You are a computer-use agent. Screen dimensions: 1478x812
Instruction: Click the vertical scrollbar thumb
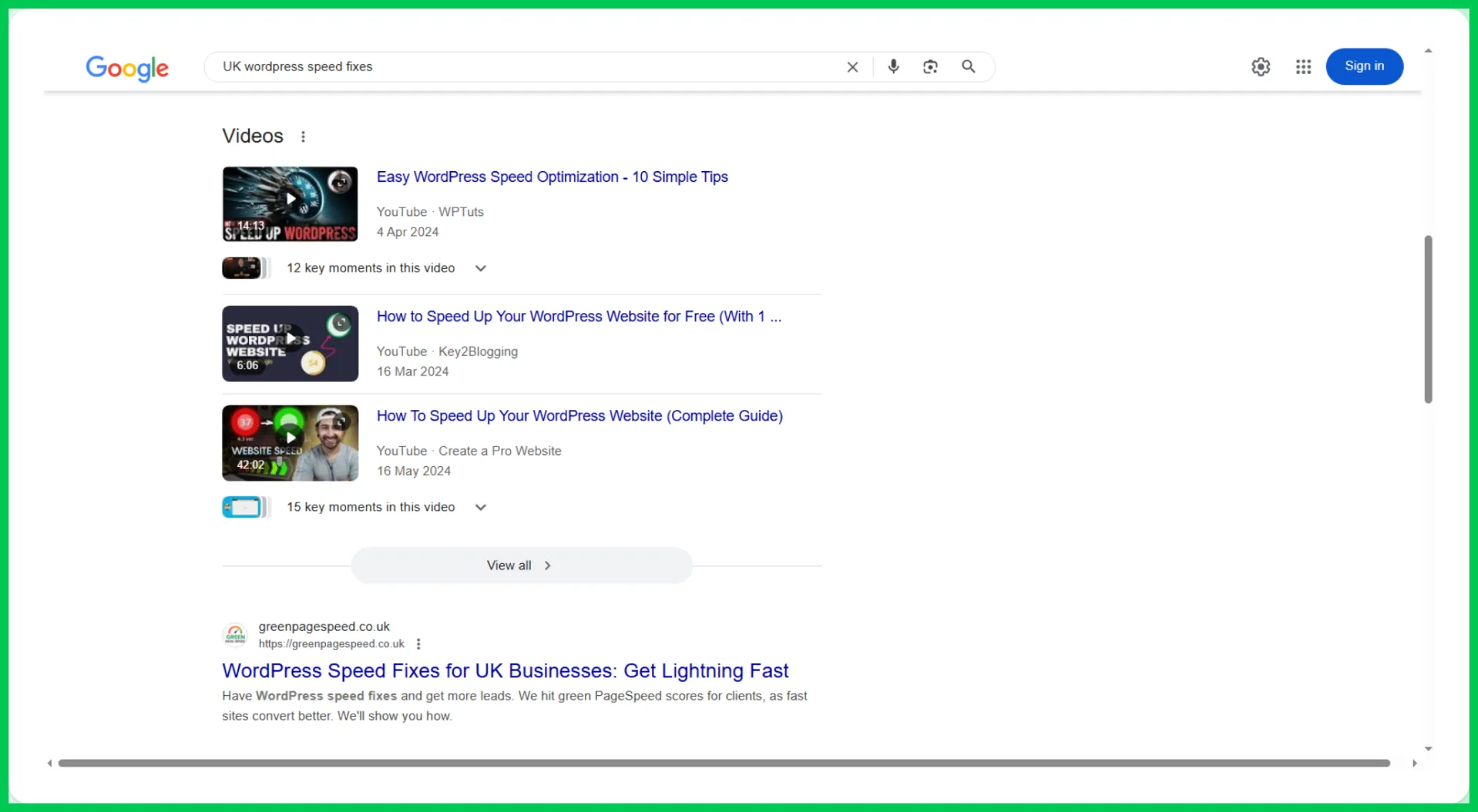[x=1428, y=319]
